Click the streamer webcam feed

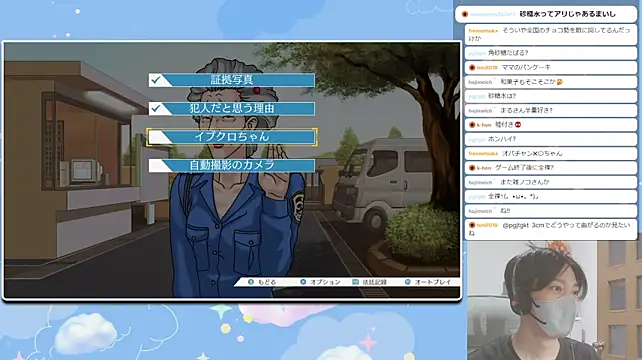[x=554, y=300]
